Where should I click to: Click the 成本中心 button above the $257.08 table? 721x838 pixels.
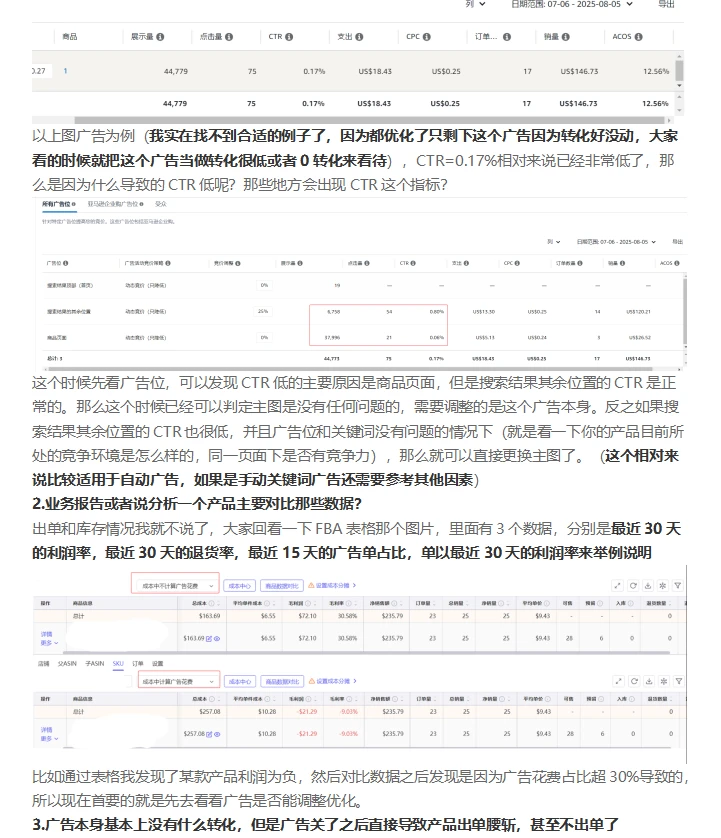(x=240, y=682)
